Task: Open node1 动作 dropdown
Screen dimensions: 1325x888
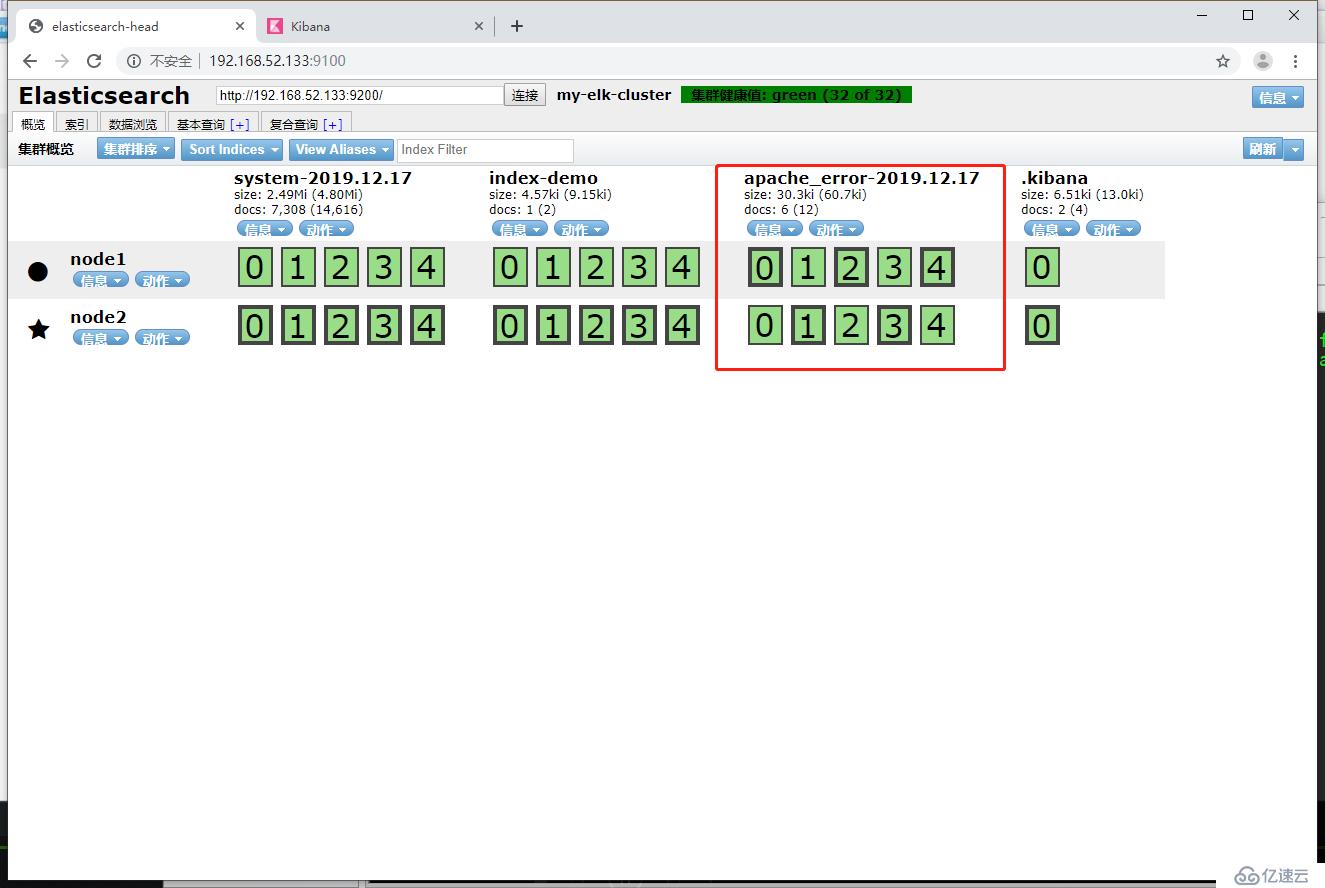Action: pos(162,280)
